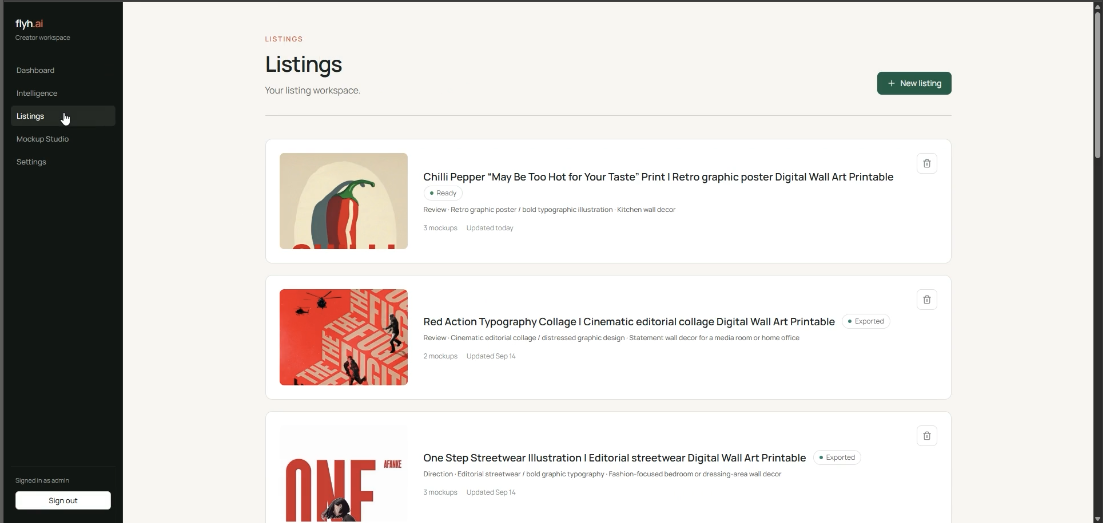The height and width of the screenshot is (523, 1103).
Task: Click the Listings page heading
Action: (x=303, y=64)
